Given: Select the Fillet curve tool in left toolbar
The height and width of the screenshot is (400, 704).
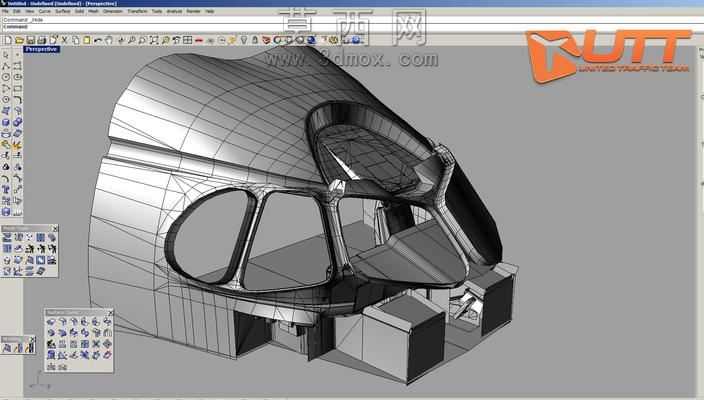Looking at the screenshot, I should pyautogui.click(x=18, y=99).
